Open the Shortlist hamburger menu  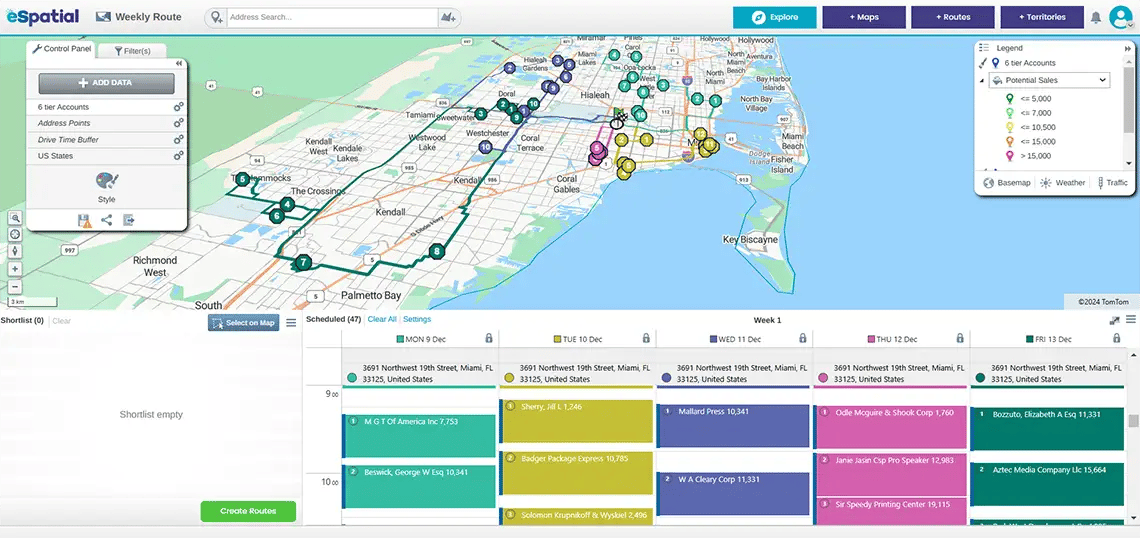pyautogui.click(x=291, y=323)
